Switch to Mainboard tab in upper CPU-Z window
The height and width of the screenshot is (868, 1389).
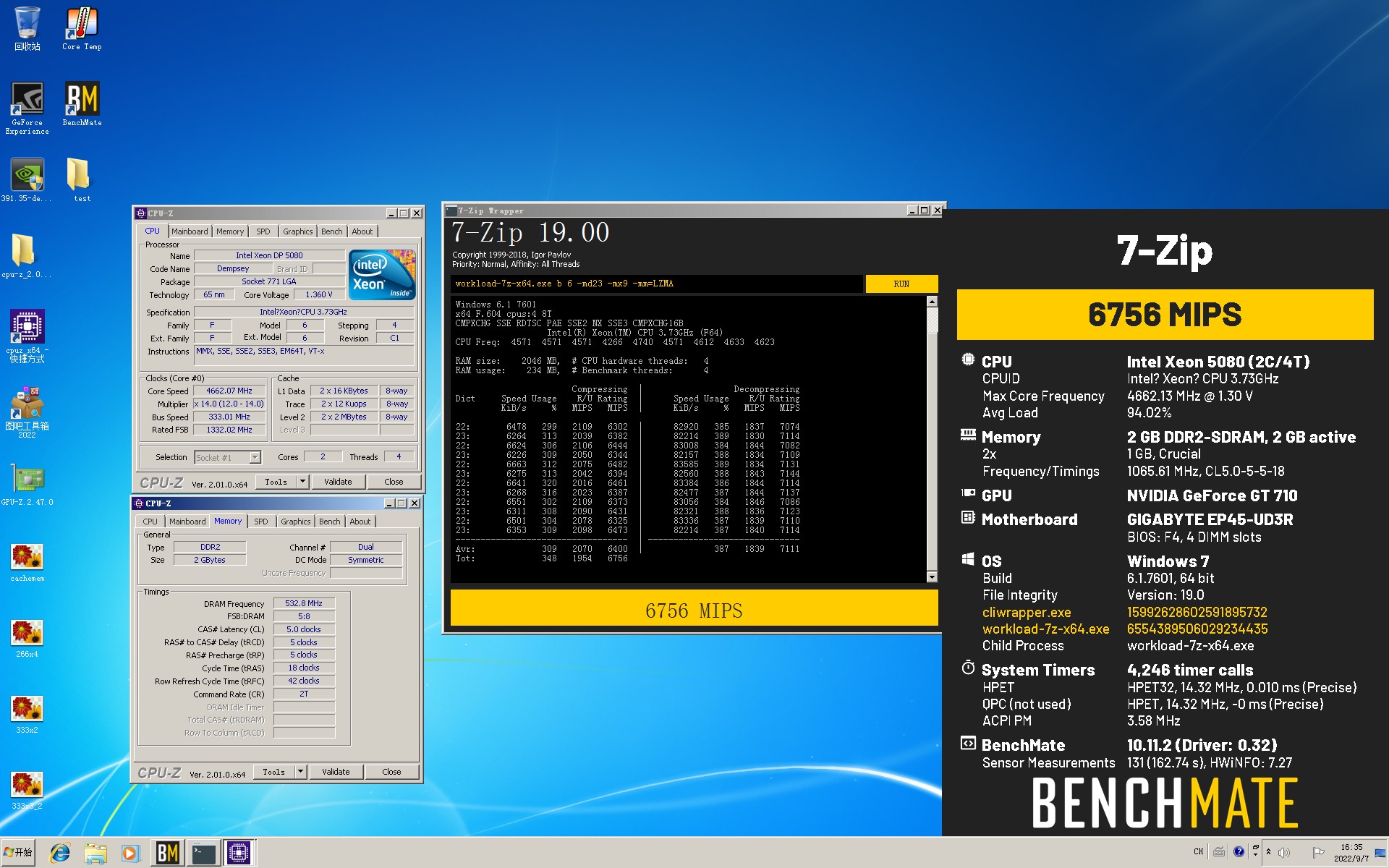coord(190,231)
